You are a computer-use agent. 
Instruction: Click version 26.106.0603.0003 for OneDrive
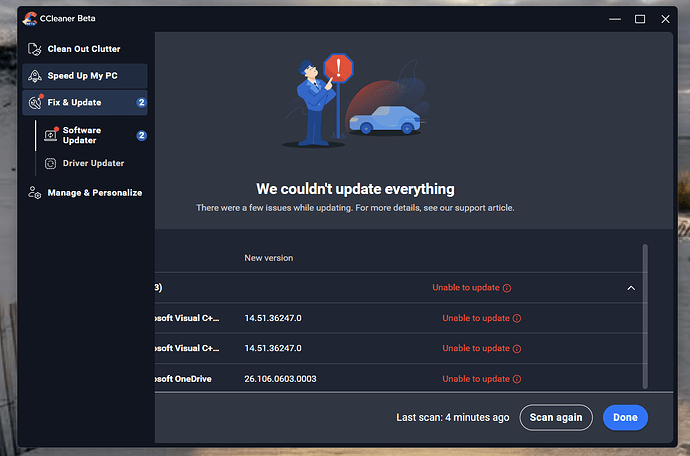[280, 379]
